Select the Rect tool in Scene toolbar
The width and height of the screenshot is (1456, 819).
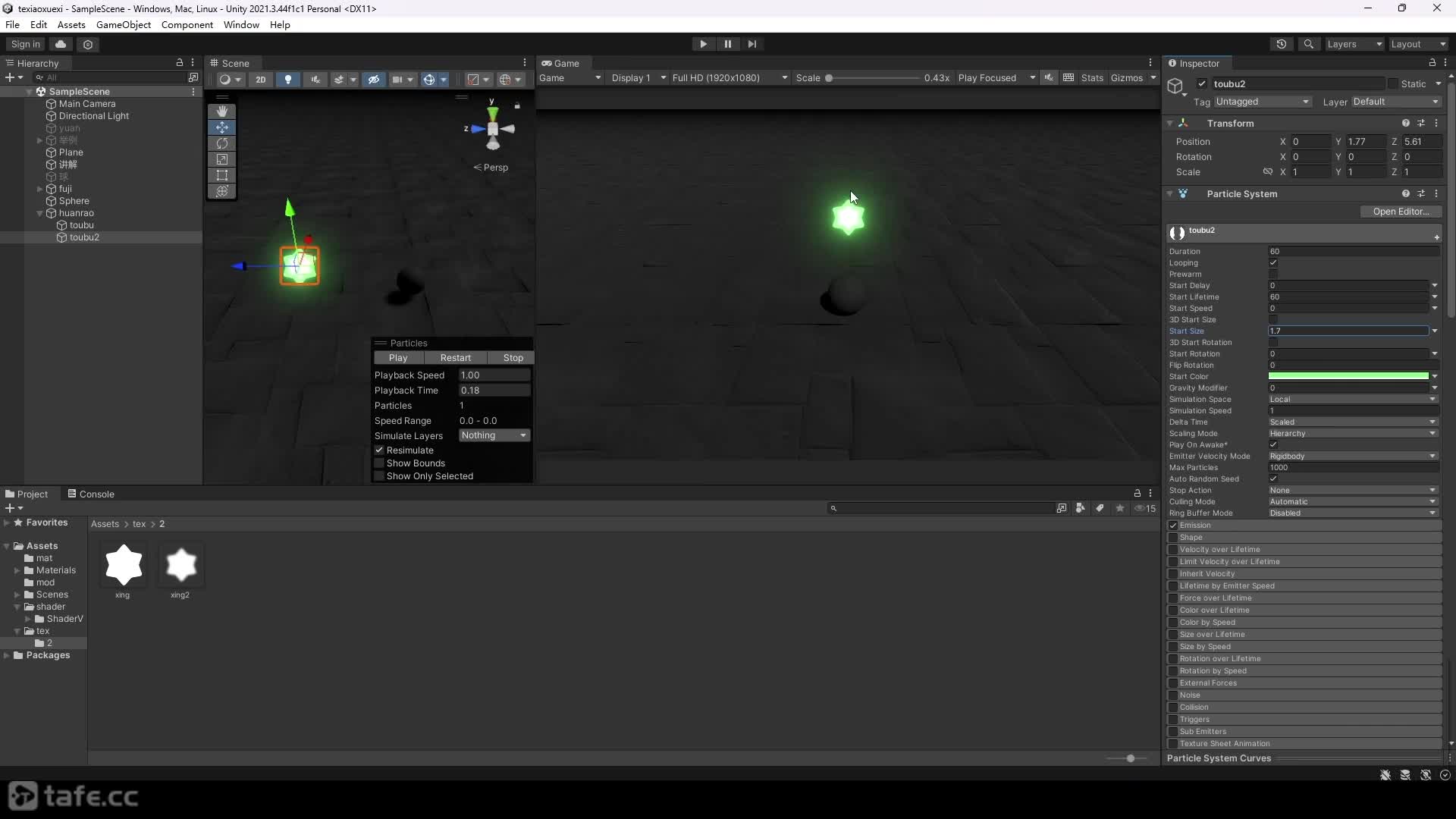point(222,175)
